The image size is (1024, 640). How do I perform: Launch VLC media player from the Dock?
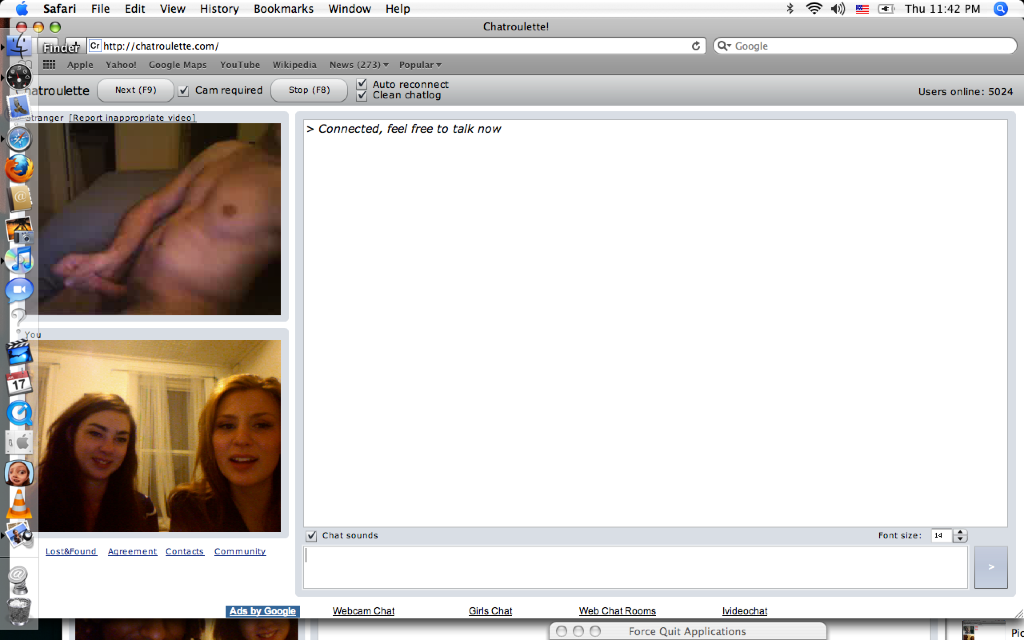click(x=20, y=504)
